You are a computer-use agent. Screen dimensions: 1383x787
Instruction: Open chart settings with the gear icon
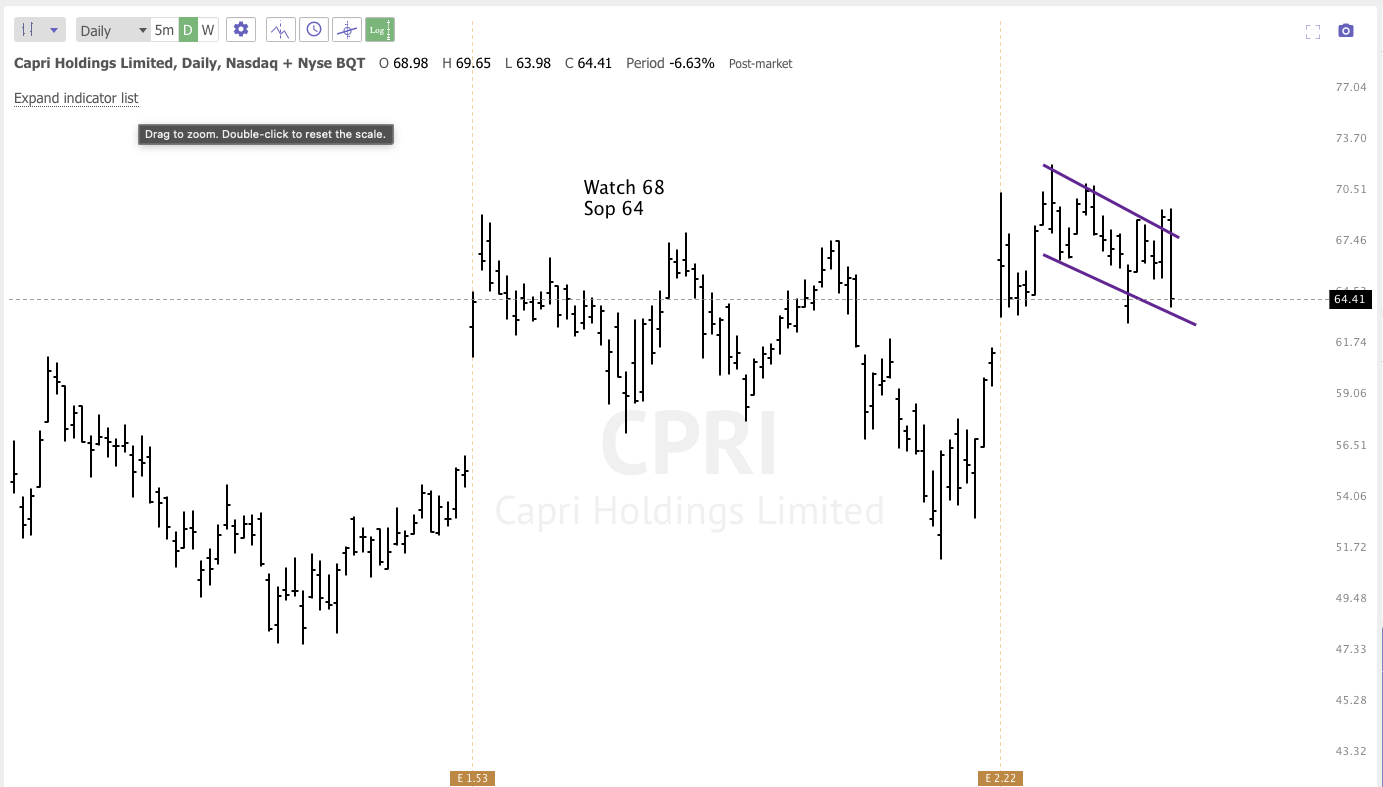[240, 29]
